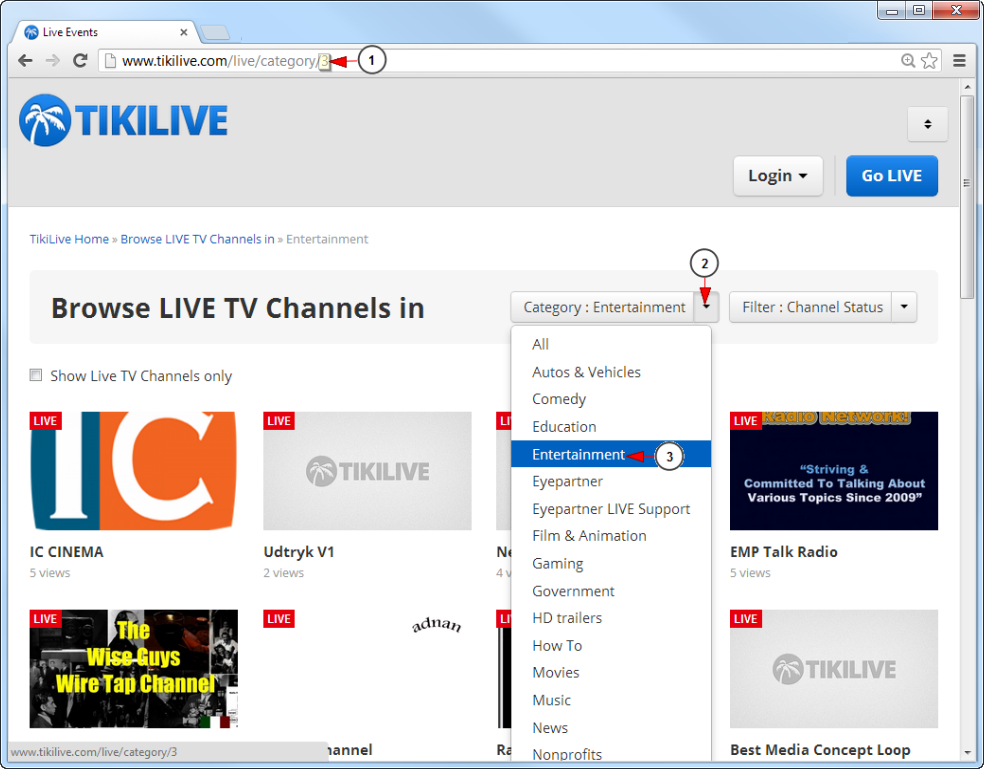The width and height of the screenshot is (984, 769).
Task: Click the scrollbar down arrow
Action: (966, 752)
